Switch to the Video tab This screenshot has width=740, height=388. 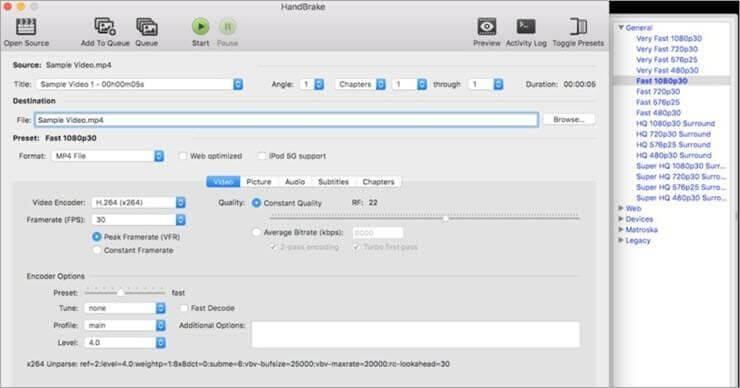click(x=223, y=182)
